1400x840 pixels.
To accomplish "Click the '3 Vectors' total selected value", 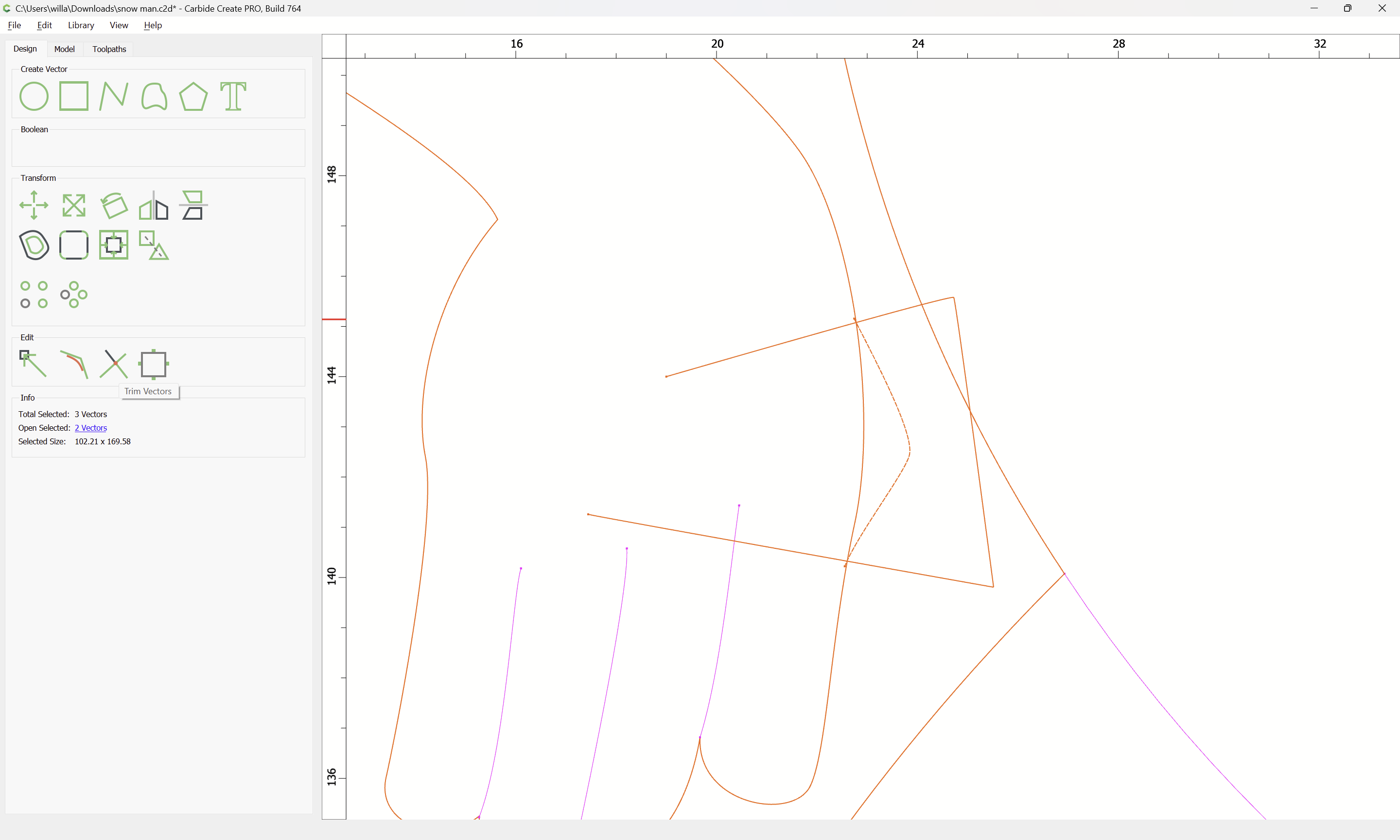I will click(x=90, y=414).
